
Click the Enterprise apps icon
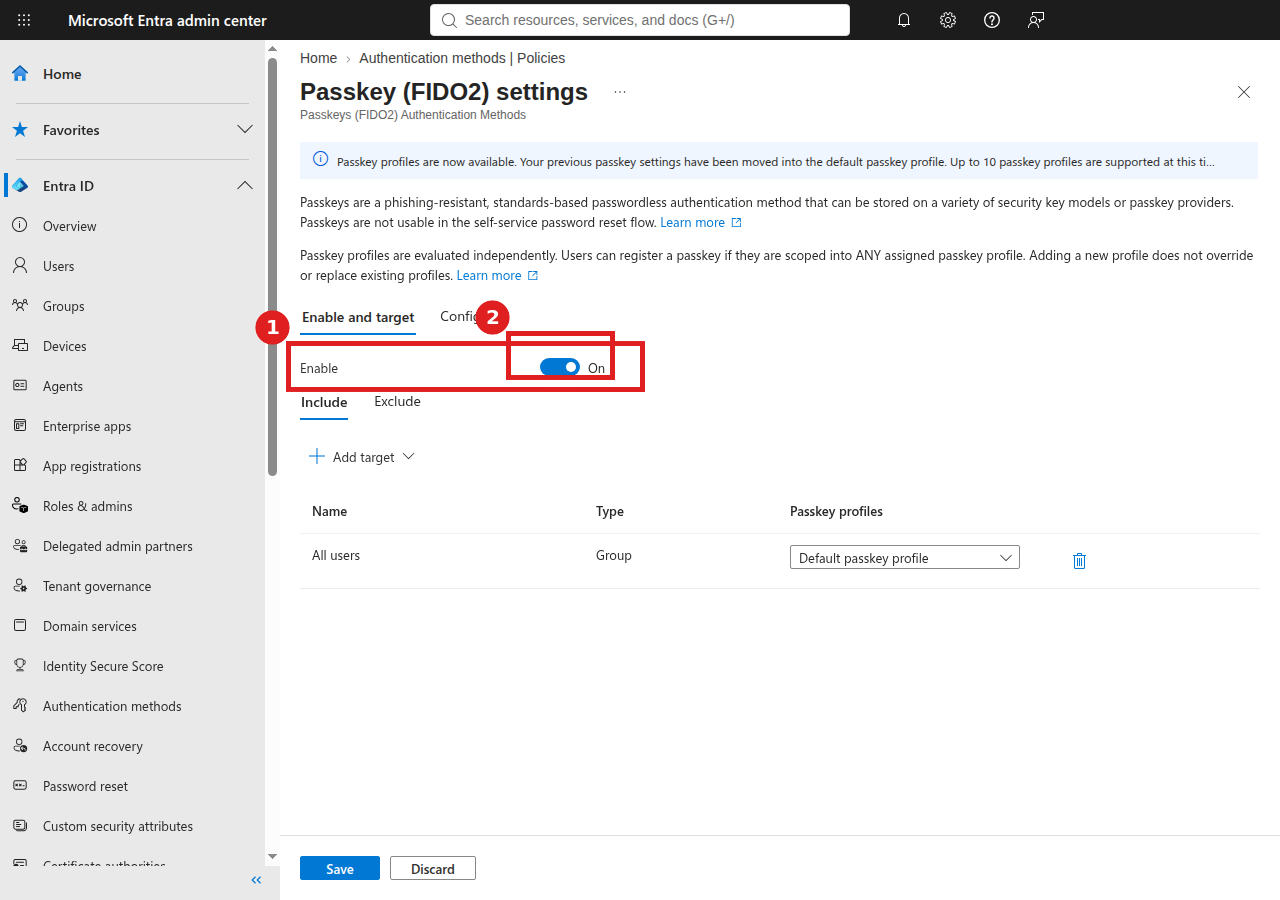point(20,426)
